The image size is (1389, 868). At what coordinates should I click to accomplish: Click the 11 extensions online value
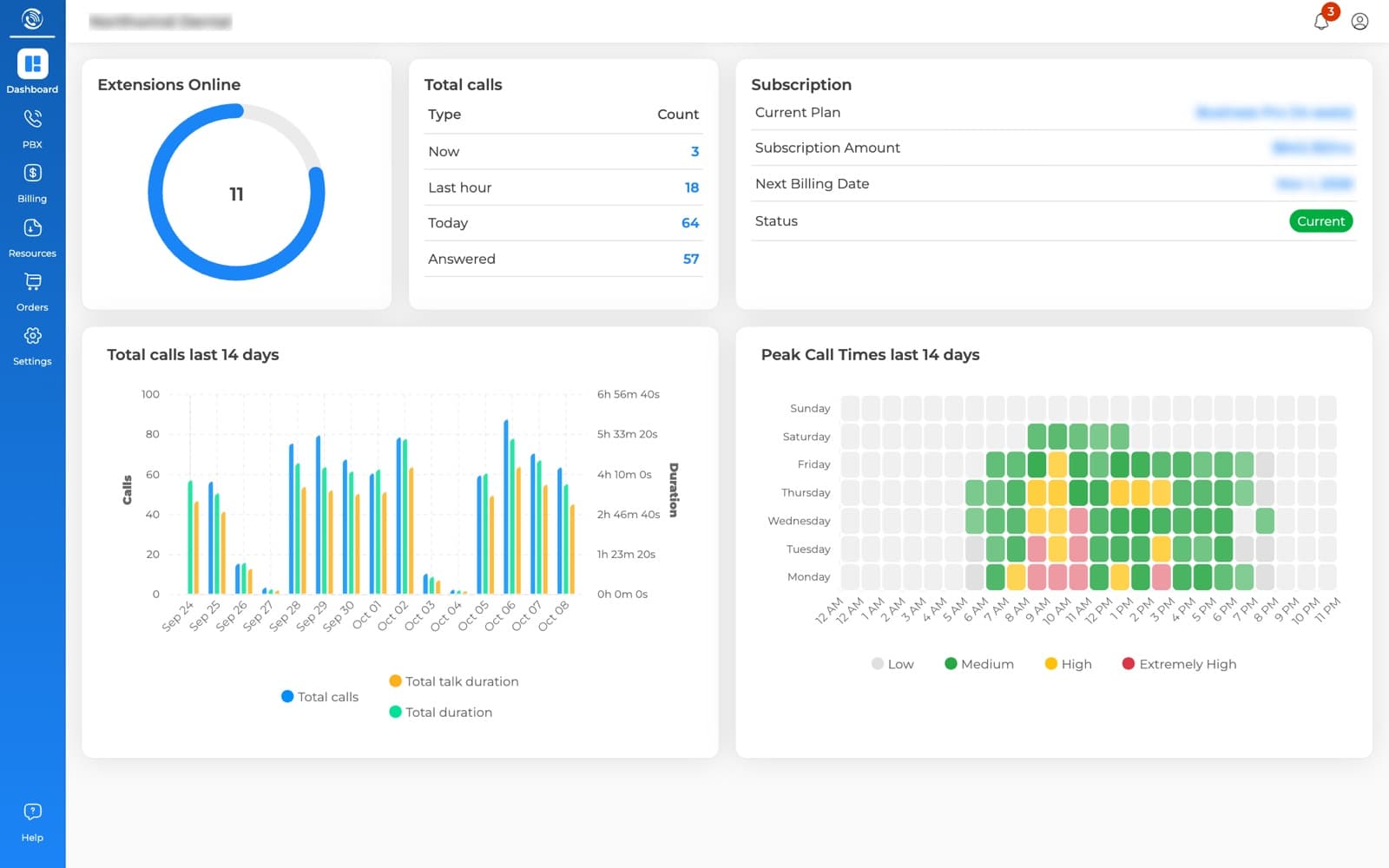[236, 194]
